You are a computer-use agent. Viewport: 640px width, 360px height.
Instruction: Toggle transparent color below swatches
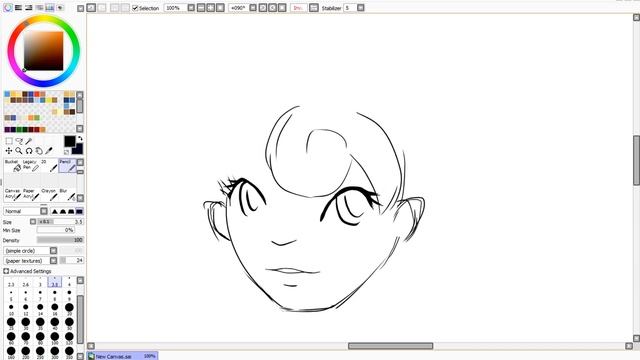67,152
